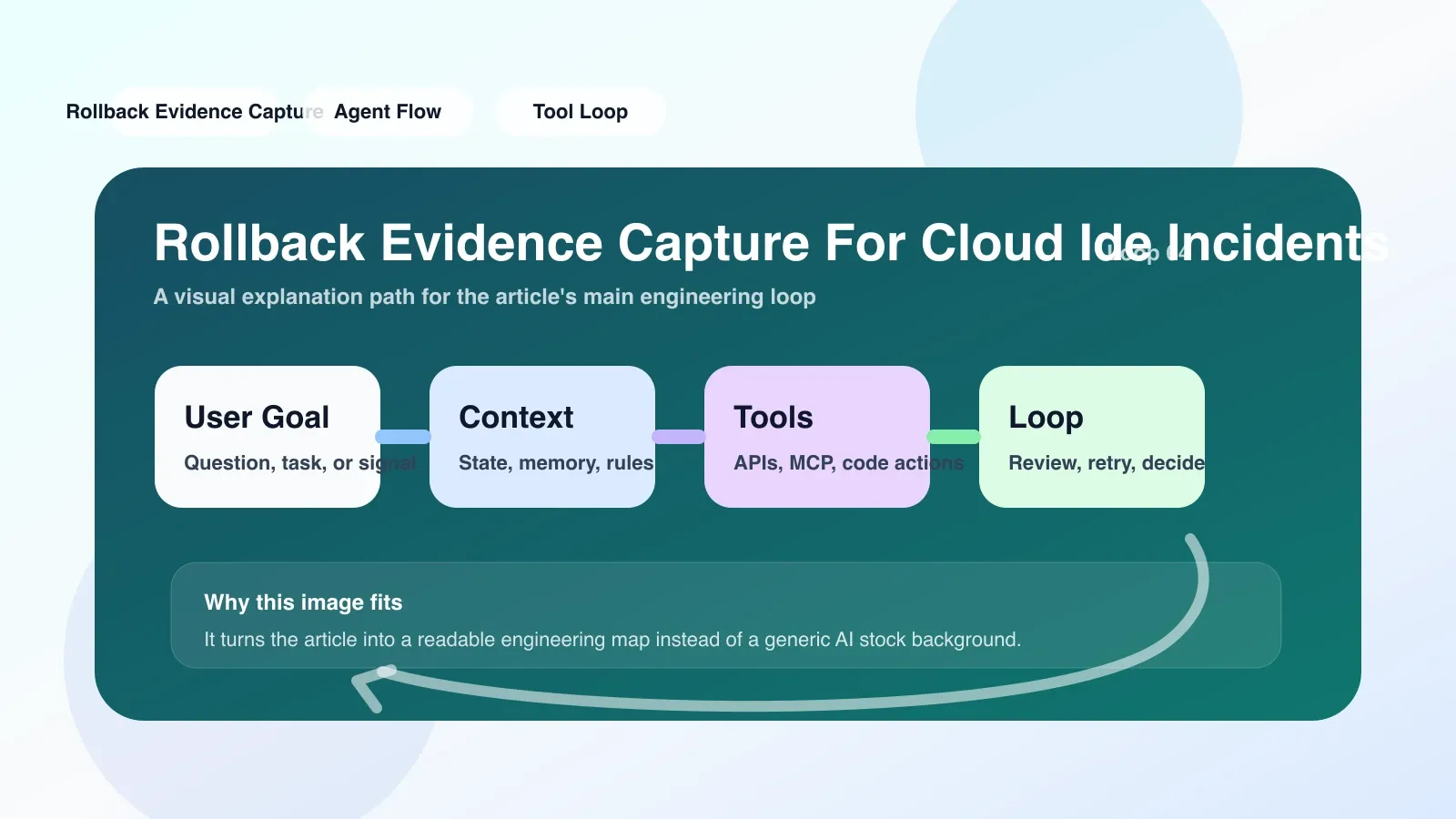Click 'Why this image fits' heading

tap(303, 602)
